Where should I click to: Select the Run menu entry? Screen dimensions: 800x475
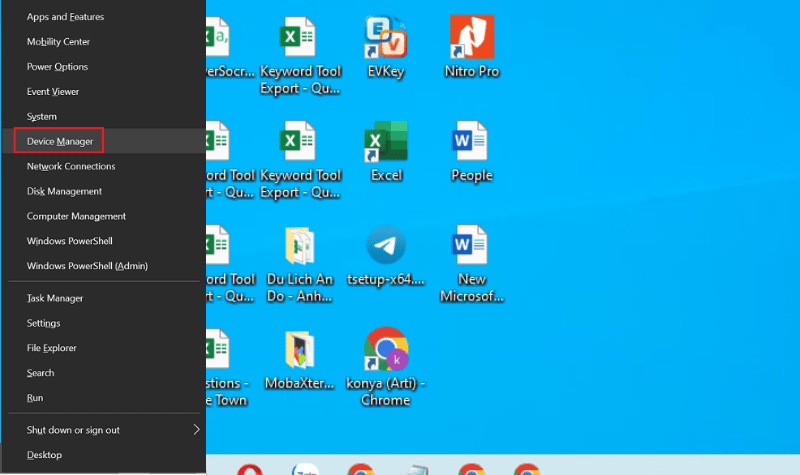pos(35,398)
